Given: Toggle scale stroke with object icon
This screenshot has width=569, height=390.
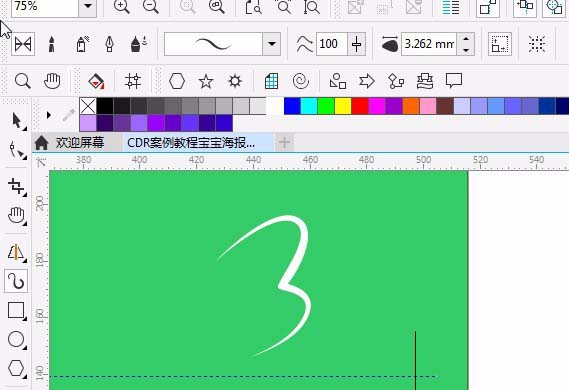Looking at the screenshot, I should tap(500, 44).
